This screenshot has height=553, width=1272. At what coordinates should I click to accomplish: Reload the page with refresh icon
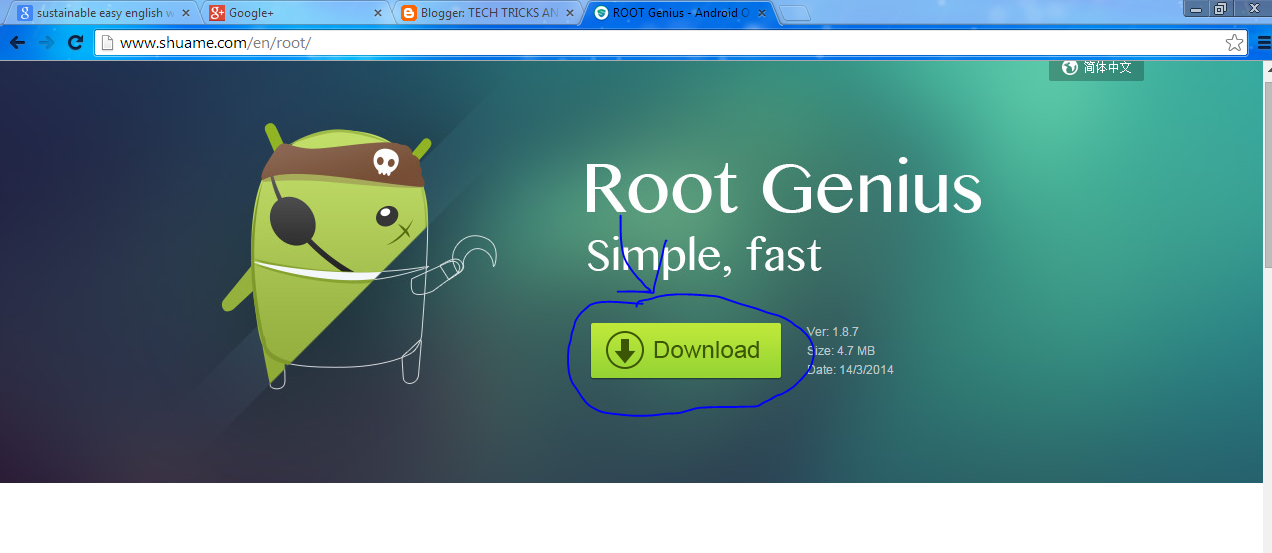point(75,42)
